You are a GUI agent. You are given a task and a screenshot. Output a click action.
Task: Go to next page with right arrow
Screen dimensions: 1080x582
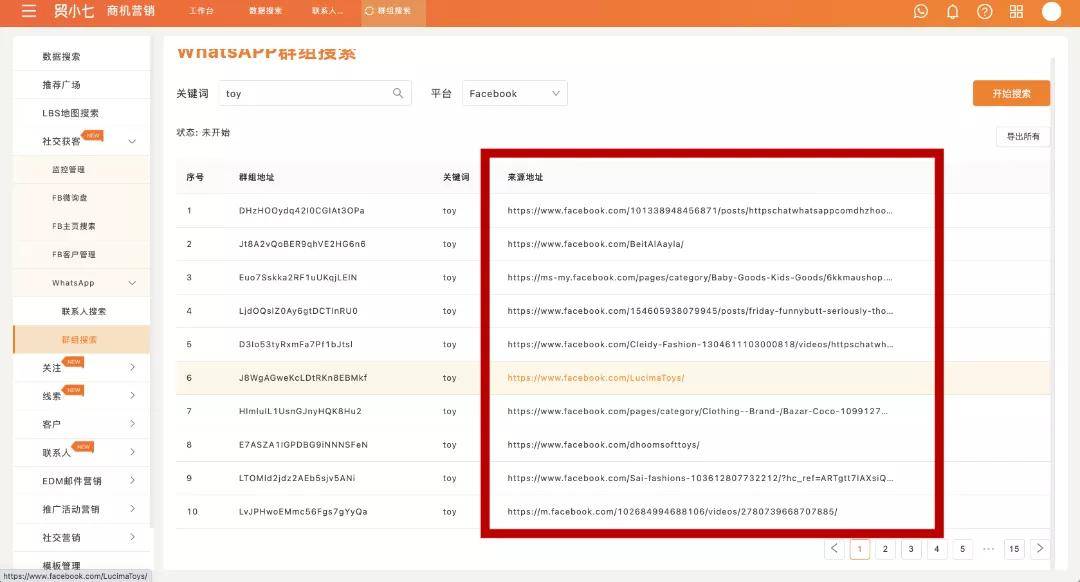tap(1040, 548)
